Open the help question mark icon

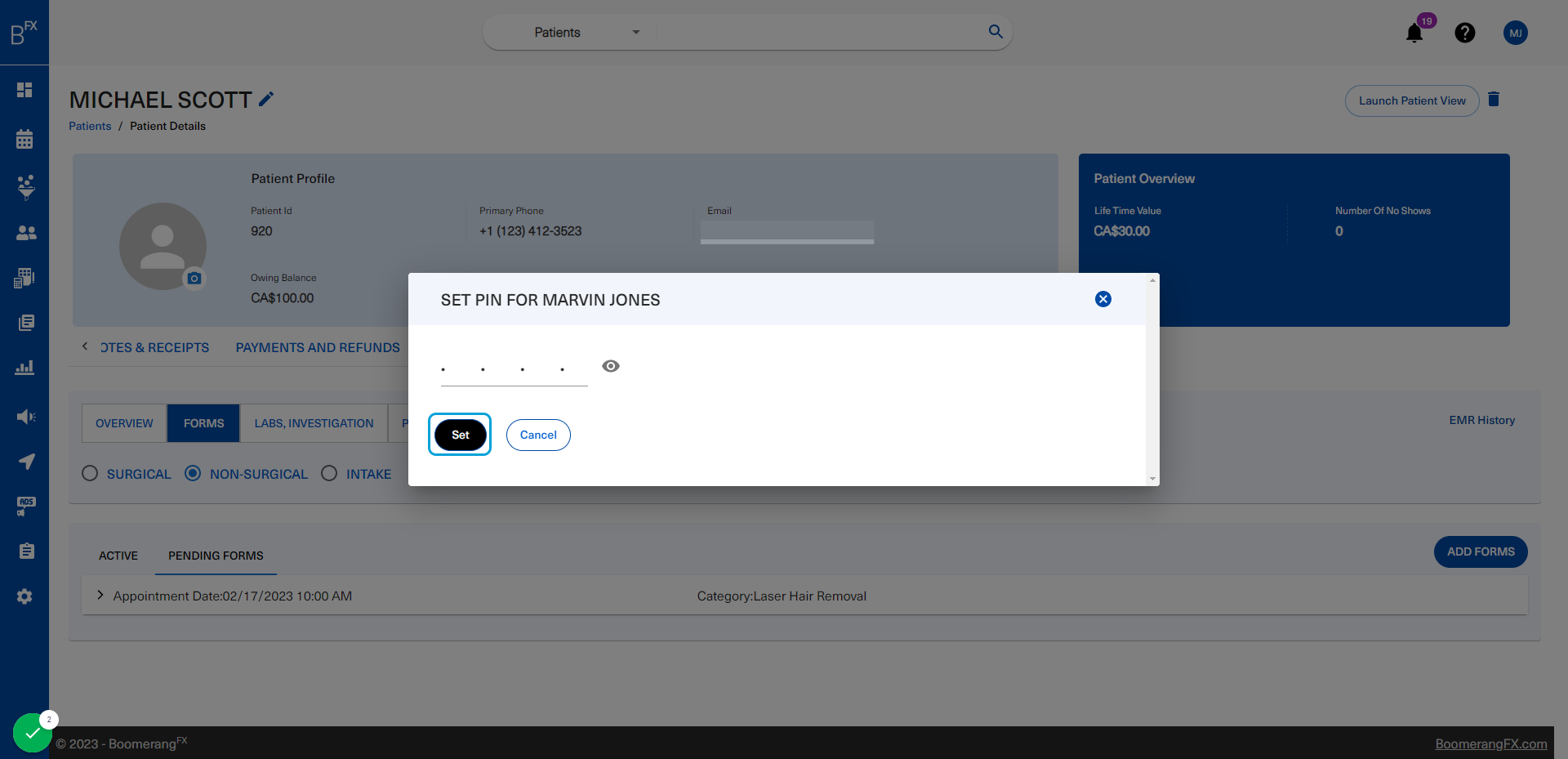(1465, 33)
